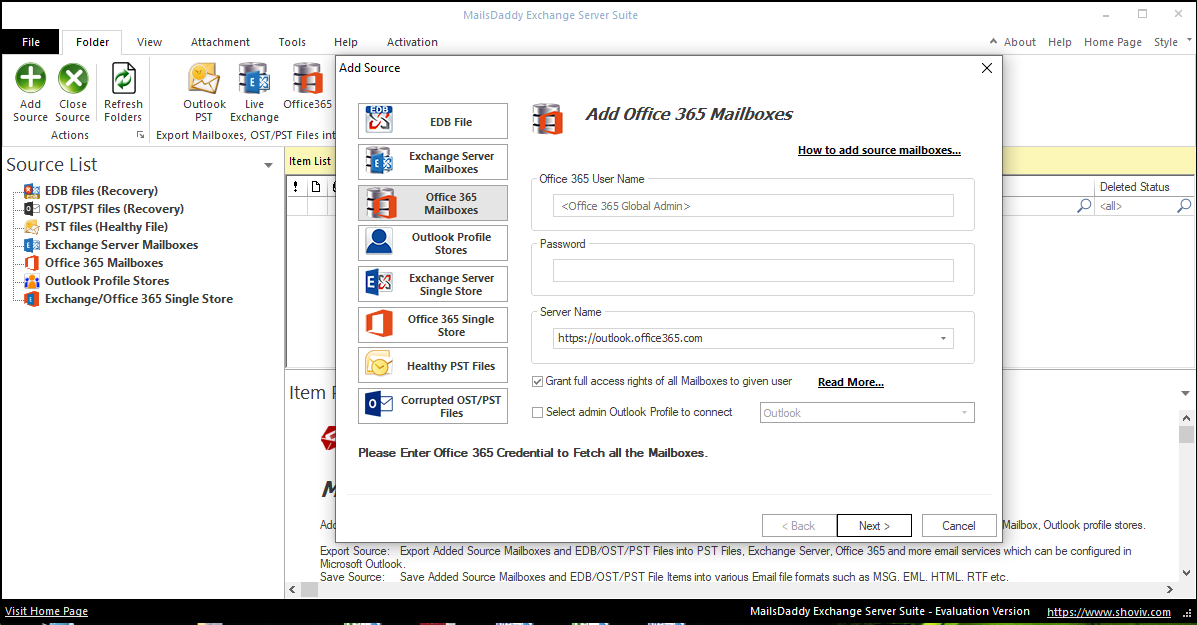
Task: Select Exchange Server Mailboxes source type
Action: point(433,162)
